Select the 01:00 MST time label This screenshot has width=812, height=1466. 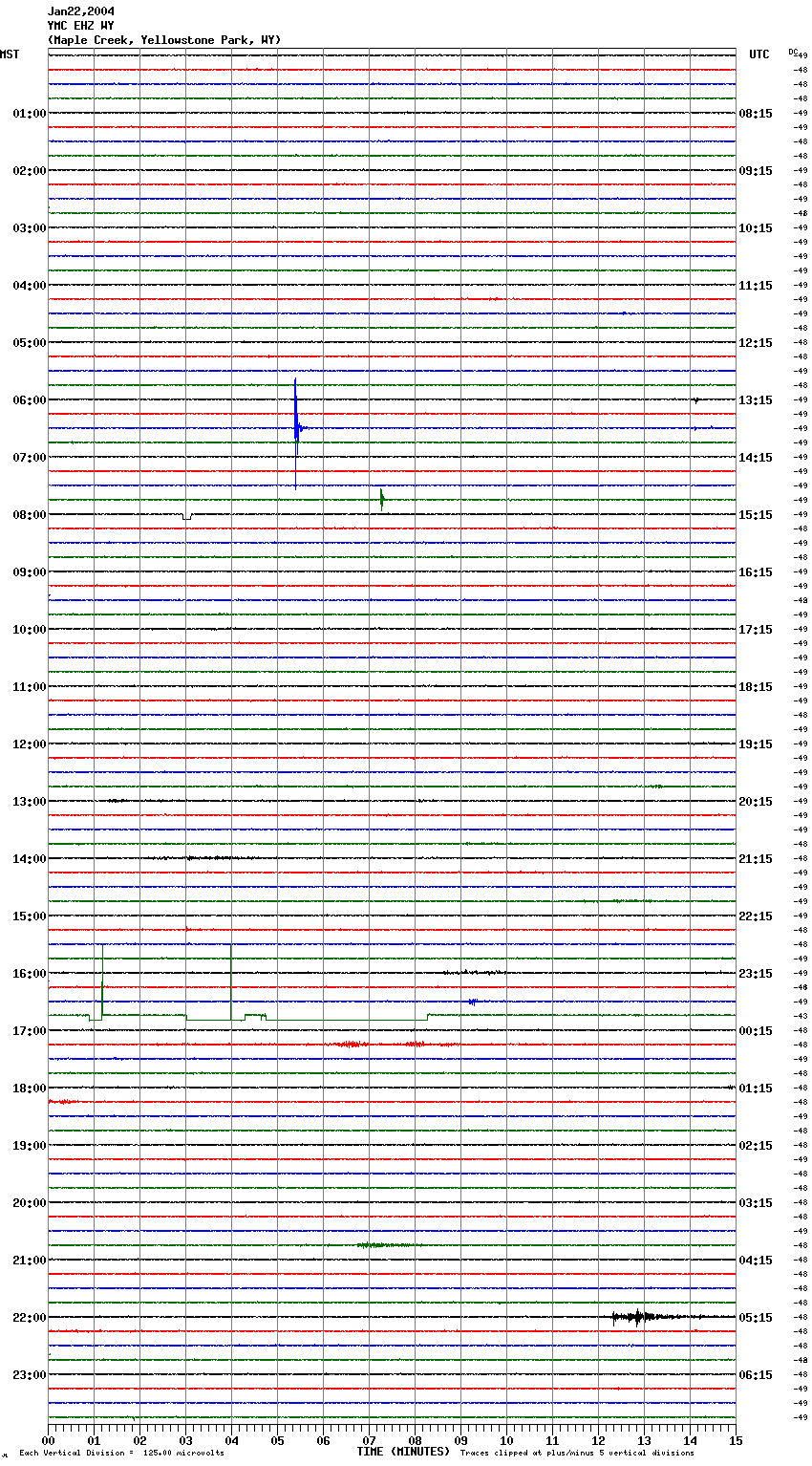30,114
